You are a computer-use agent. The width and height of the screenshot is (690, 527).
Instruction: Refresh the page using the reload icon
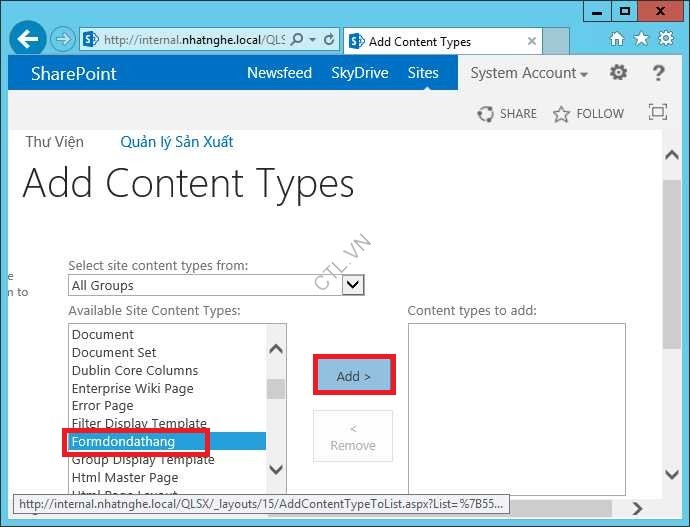point(329,41)
